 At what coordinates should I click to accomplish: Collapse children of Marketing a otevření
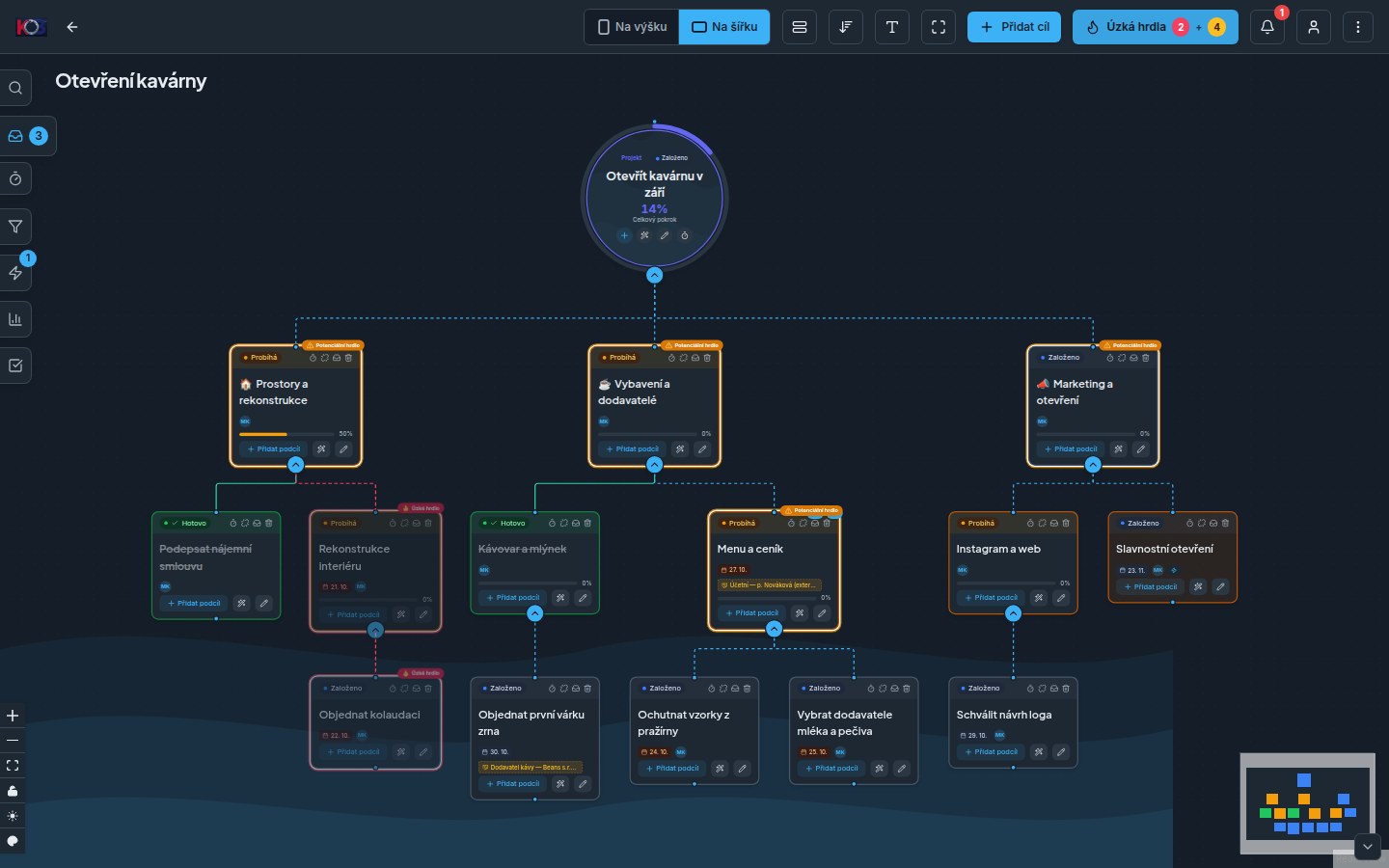click(1093, 465)
